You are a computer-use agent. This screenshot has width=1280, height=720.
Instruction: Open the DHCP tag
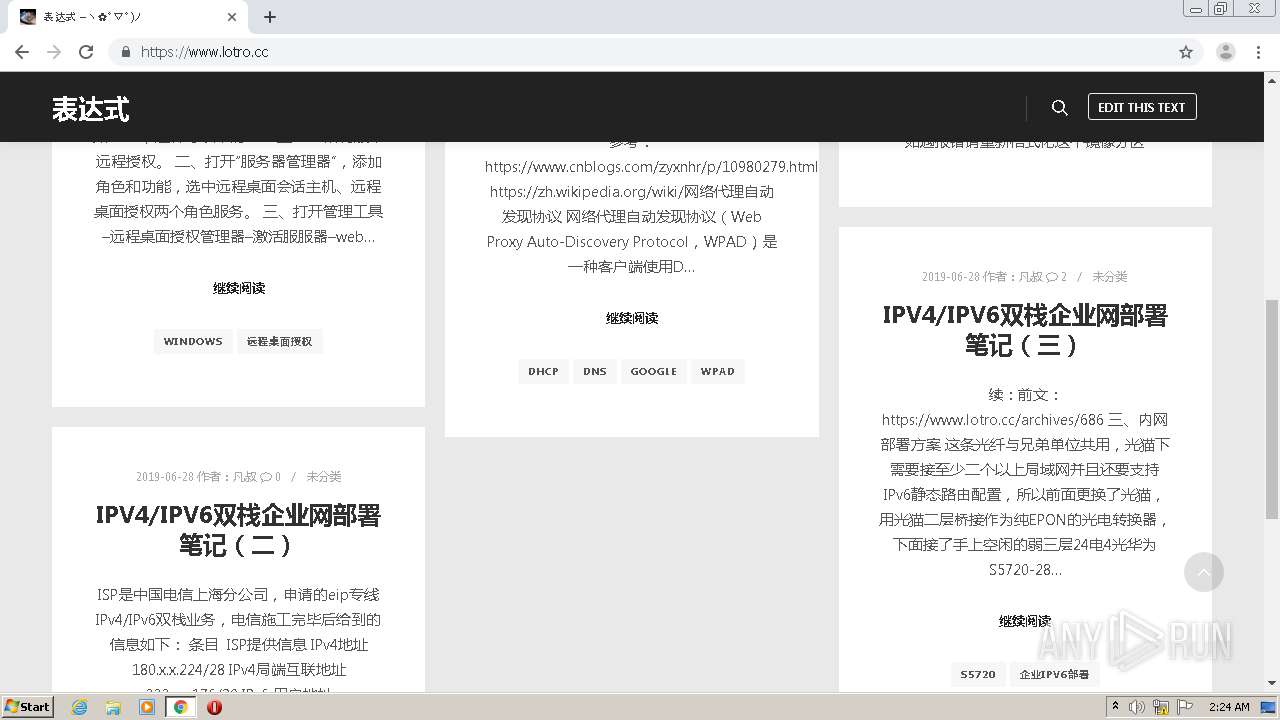coord(543,371)
